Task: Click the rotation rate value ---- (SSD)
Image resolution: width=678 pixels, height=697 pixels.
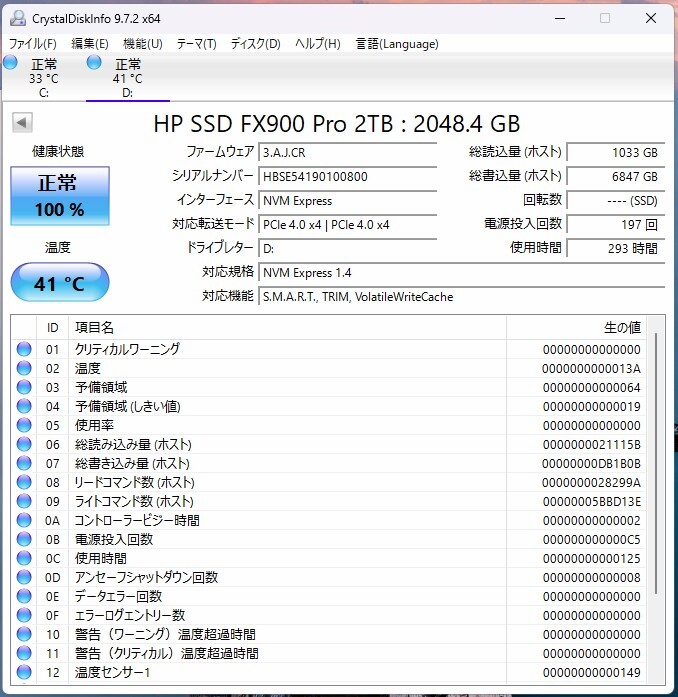Action: (616, 200)
